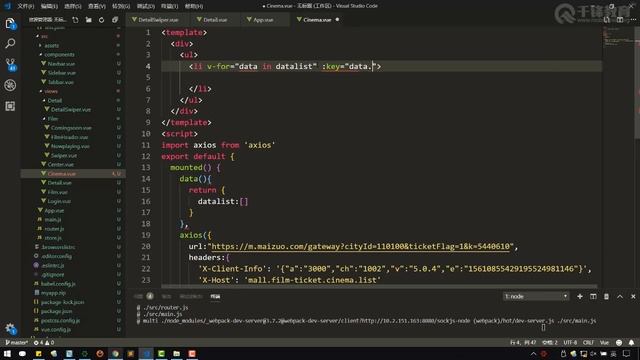Open the Manage gear icon
Screen dimensions: 640x360
pyautogui.click(x=10, y=328)
